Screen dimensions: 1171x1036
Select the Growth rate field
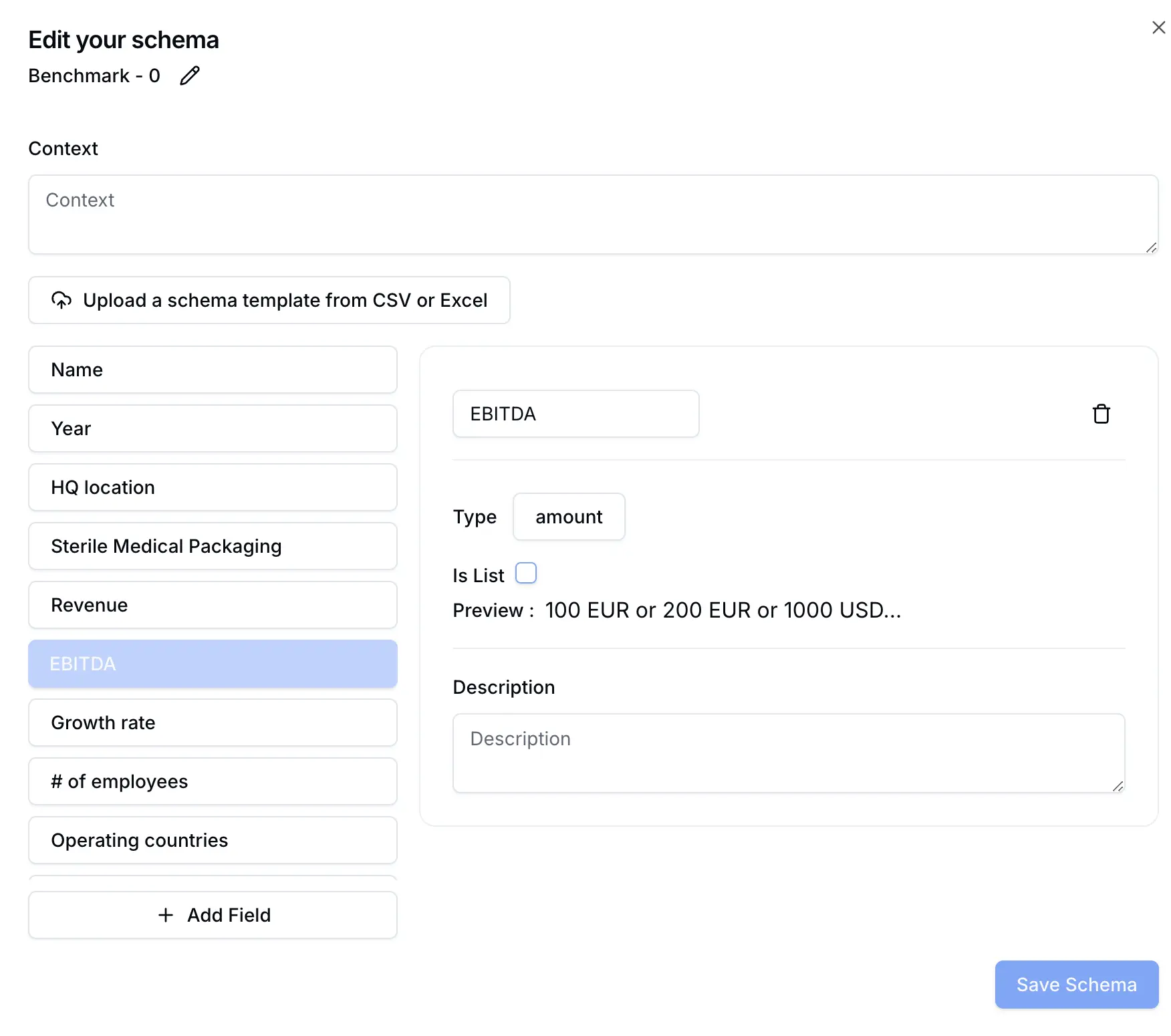click(x=213, y=723)
